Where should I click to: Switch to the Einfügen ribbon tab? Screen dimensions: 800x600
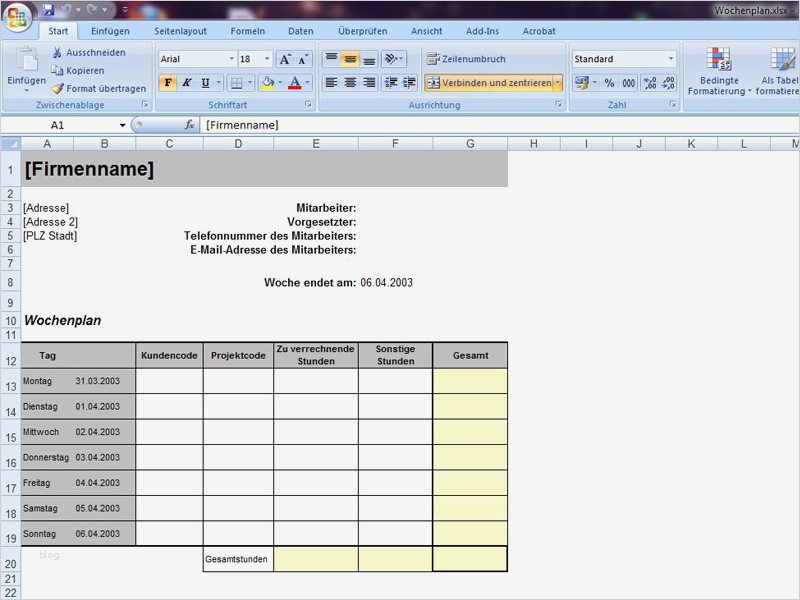tap(110, 31)
